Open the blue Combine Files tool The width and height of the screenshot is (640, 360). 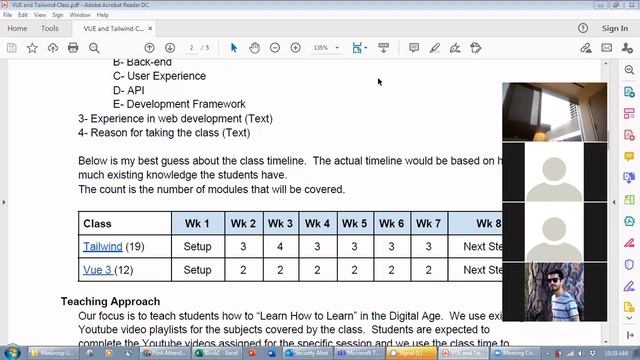coord(629,178)
